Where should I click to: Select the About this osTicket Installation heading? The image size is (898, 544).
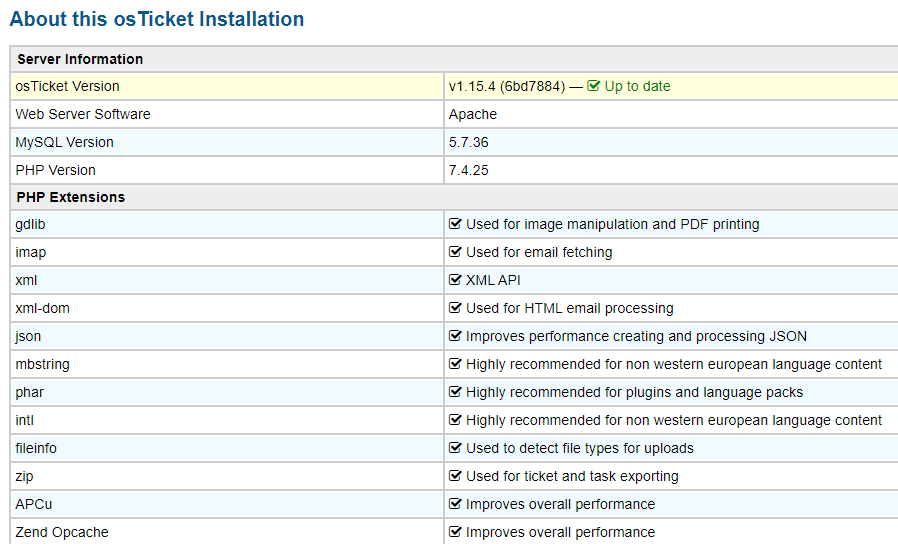pyautogui.click(x=156, y=19)
